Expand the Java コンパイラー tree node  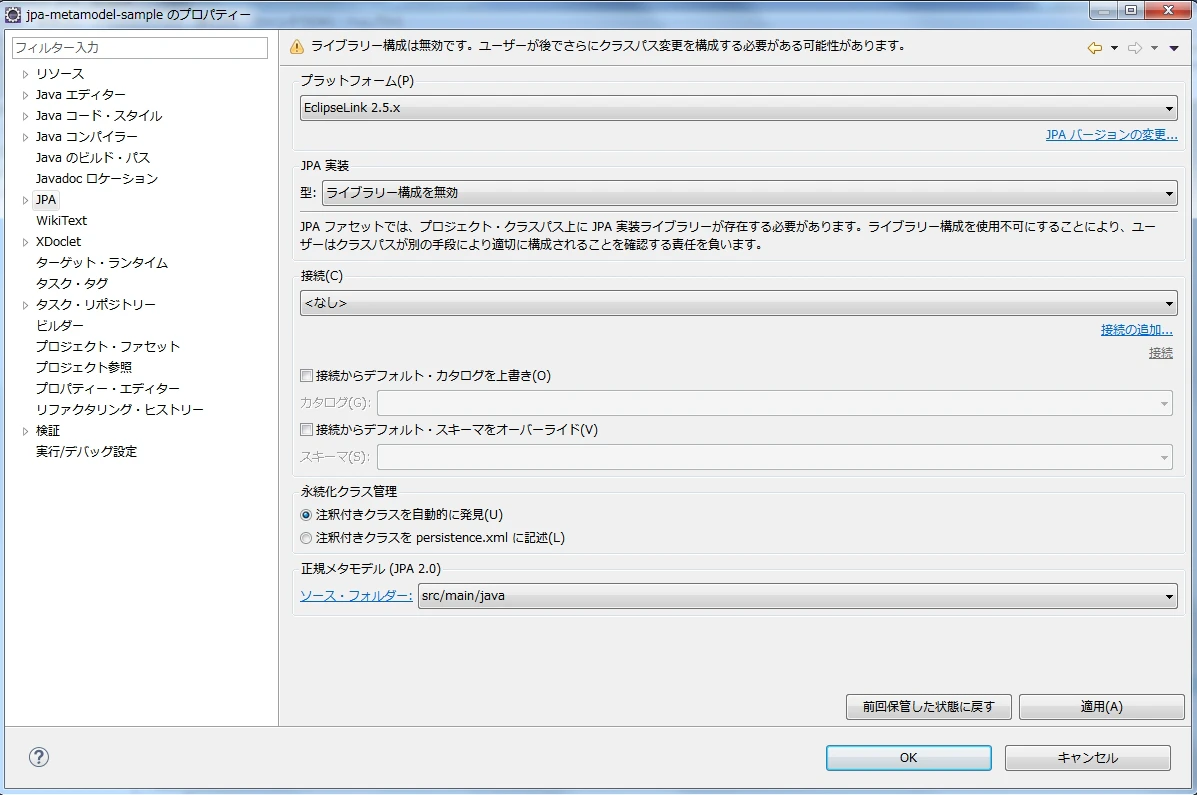[25, 137]
